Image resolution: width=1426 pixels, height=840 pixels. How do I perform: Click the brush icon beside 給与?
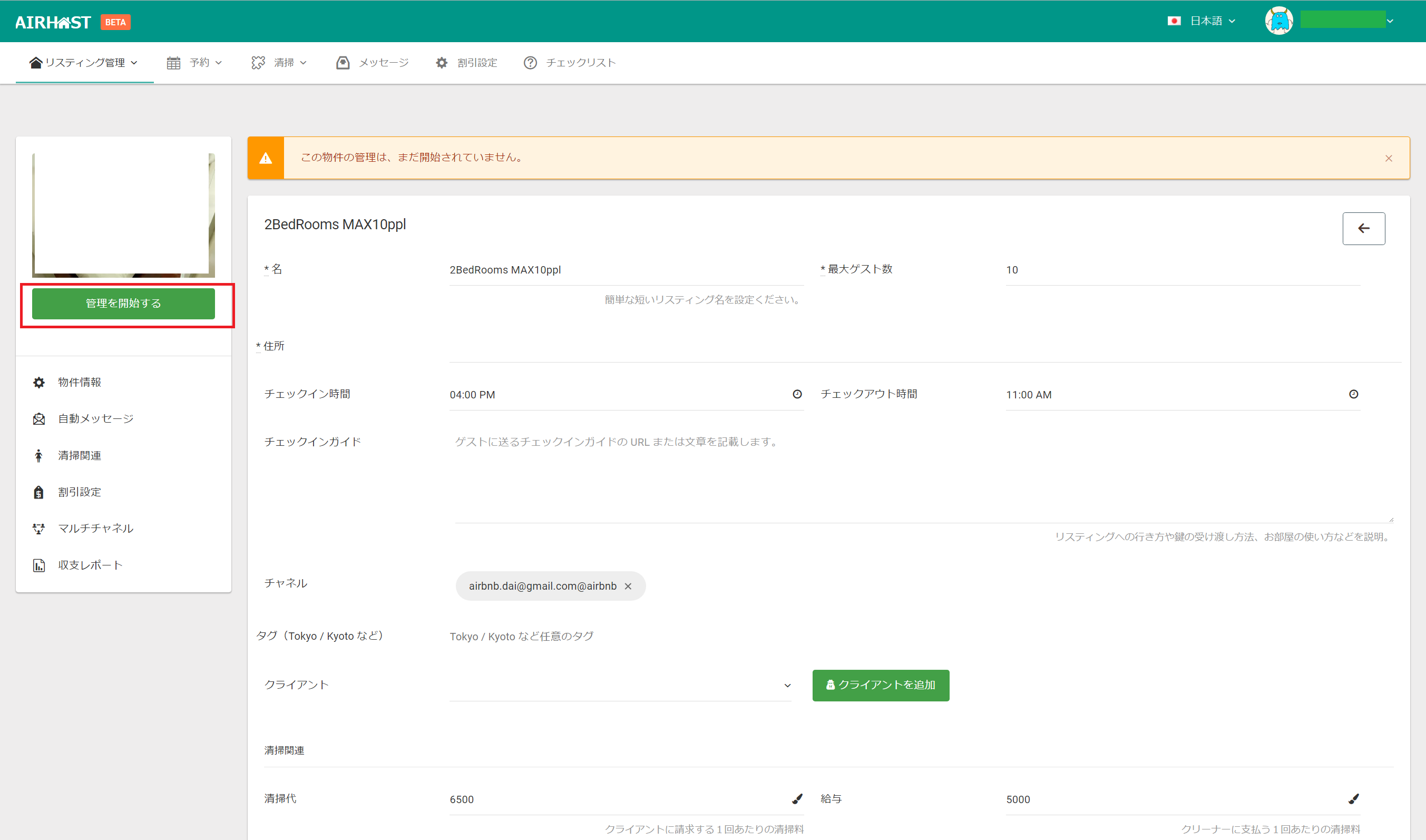(x=1353, y=799)
